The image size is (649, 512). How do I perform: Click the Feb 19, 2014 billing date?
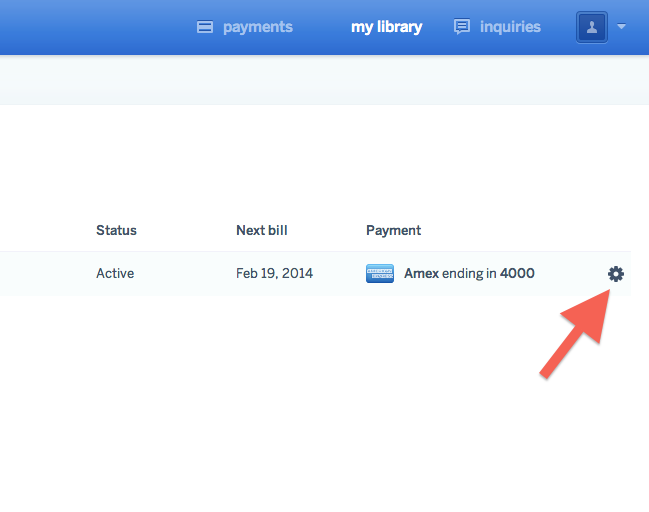click(x=274, y=273)
